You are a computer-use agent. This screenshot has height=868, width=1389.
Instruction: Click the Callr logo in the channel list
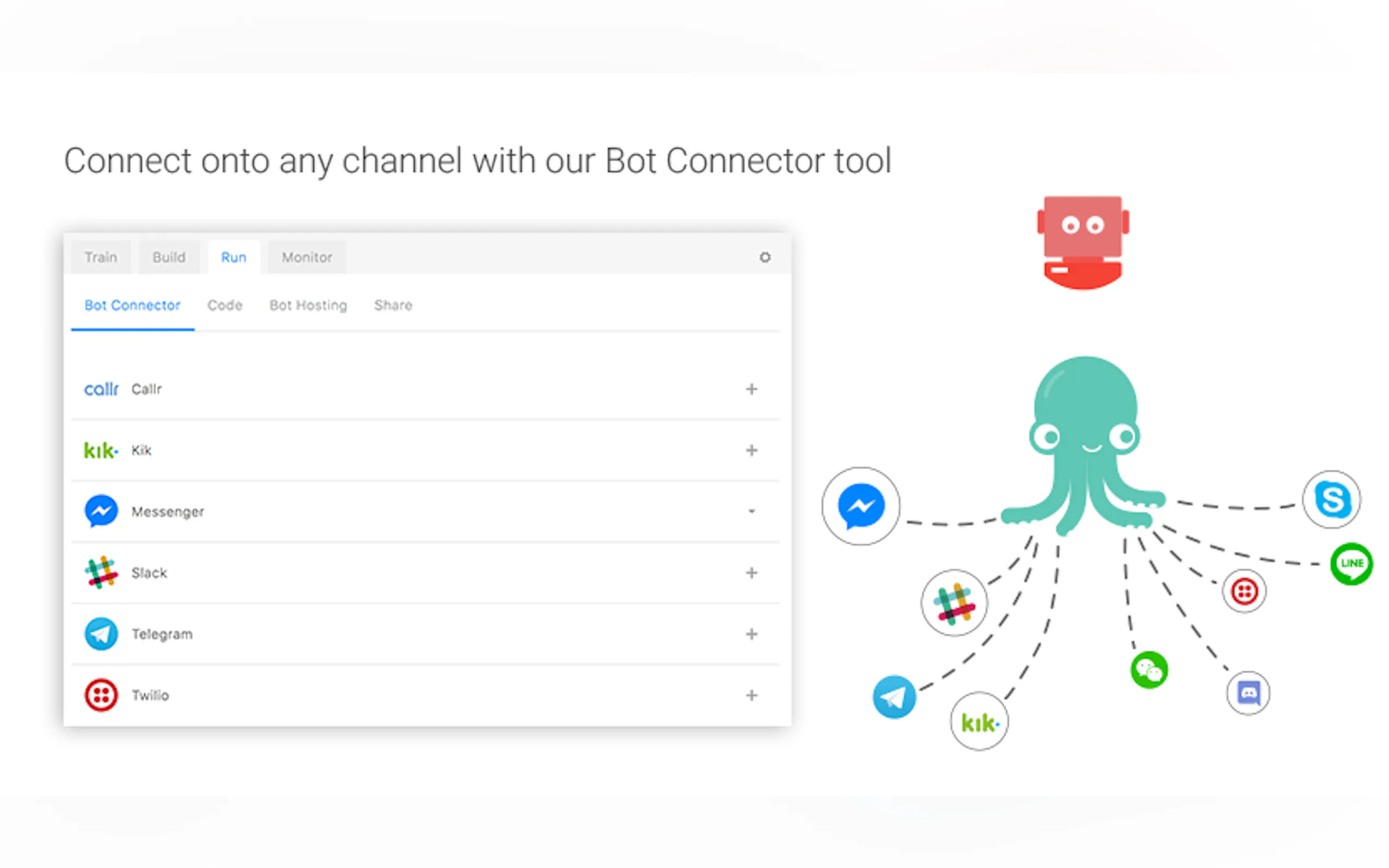tap(101, 389)
